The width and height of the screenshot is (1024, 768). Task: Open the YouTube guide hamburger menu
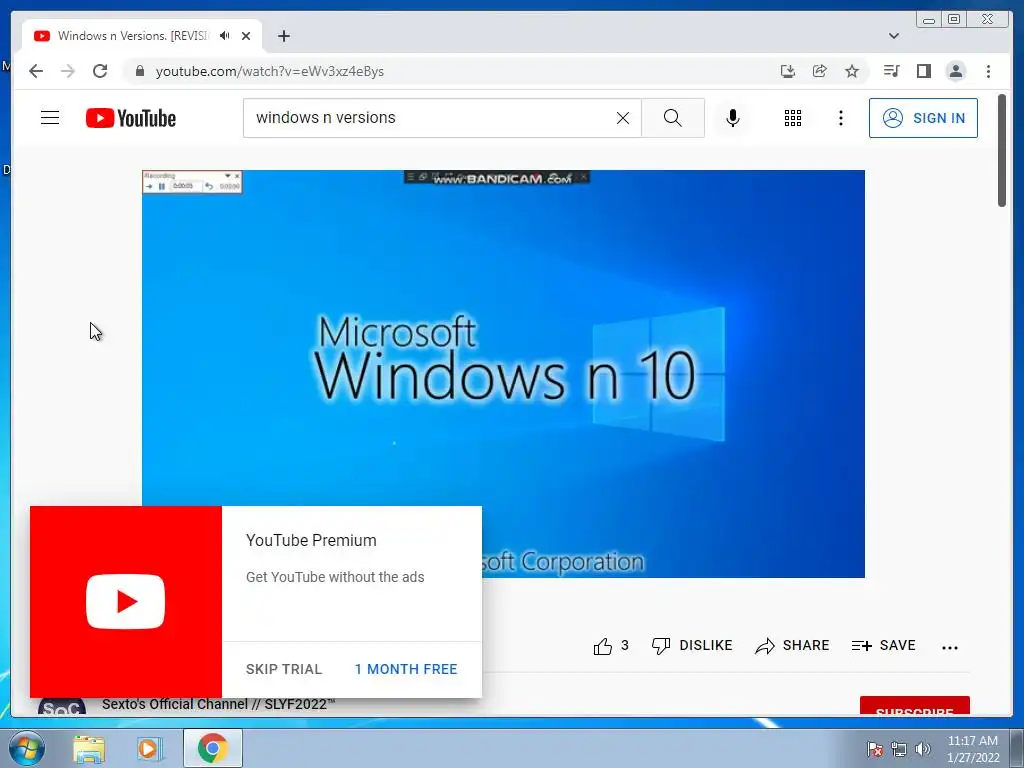pos(50,118)
